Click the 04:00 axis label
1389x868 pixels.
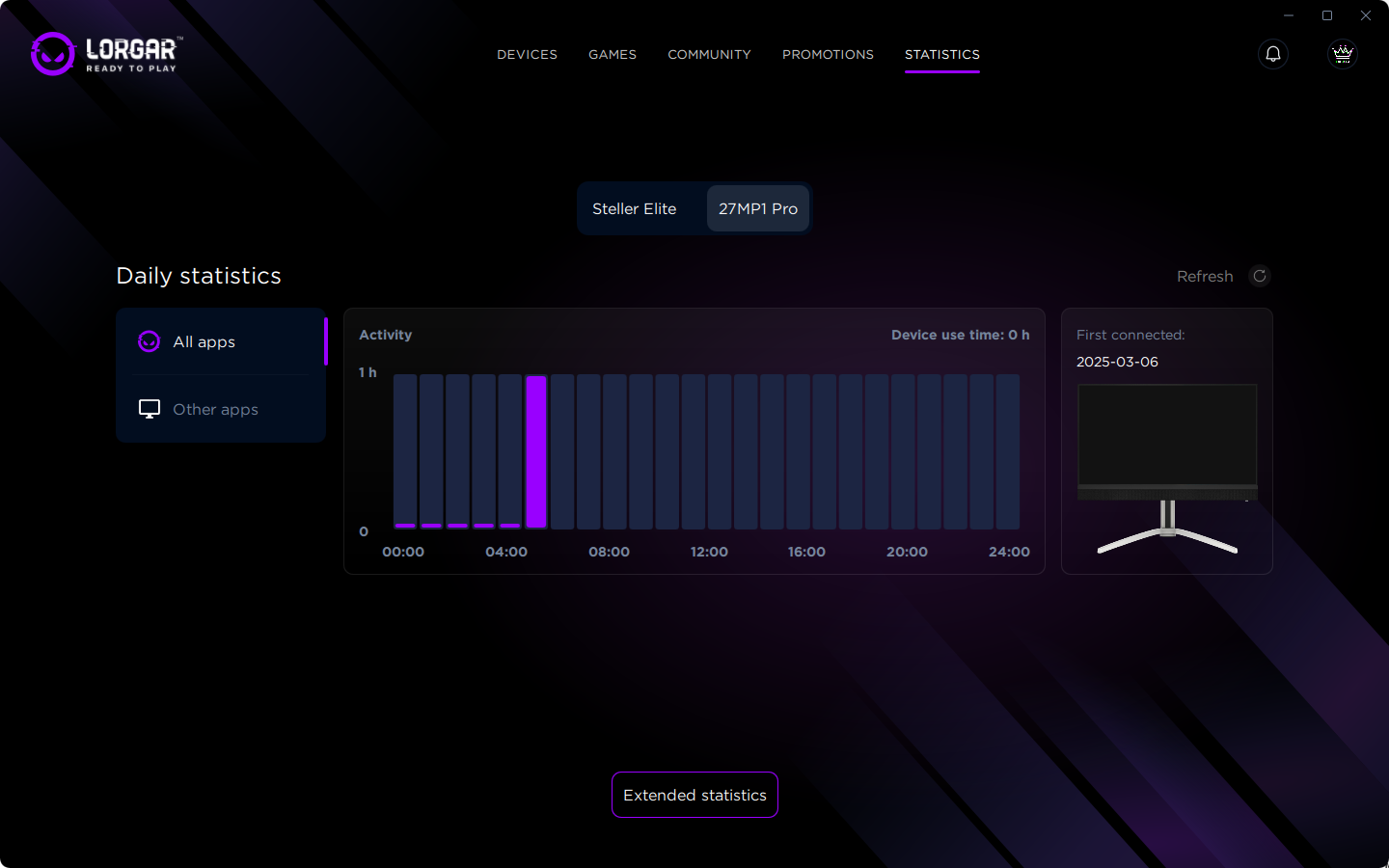(x=506, y=552)
